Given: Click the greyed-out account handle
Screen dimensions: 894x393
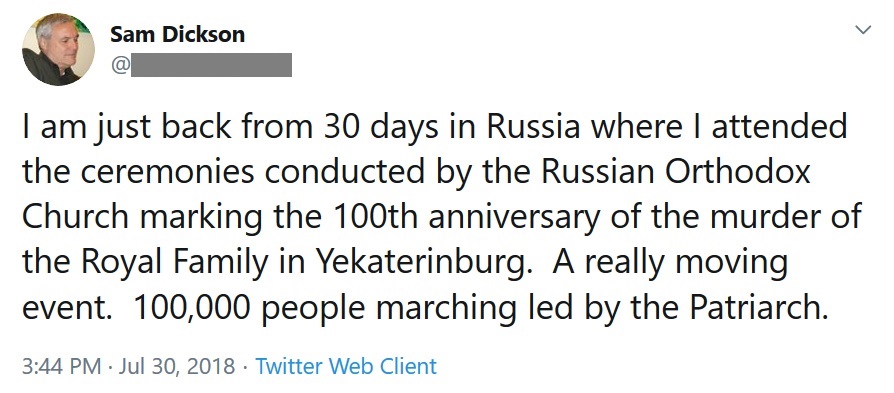Looking at the screenshot, I should tap(212, 65).
